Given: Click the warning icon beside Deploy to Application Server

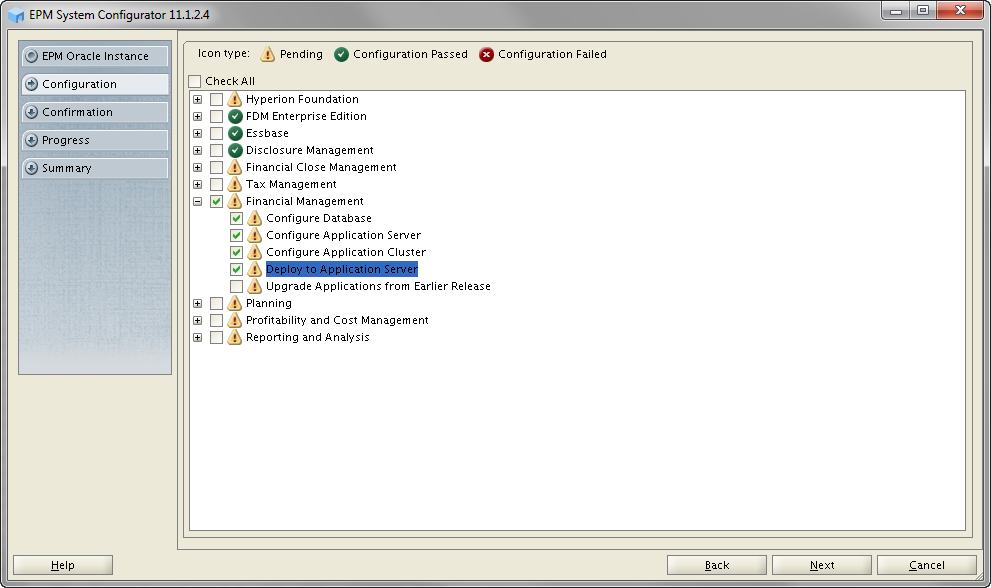Looking at the screenshot, I should (255, 269).
